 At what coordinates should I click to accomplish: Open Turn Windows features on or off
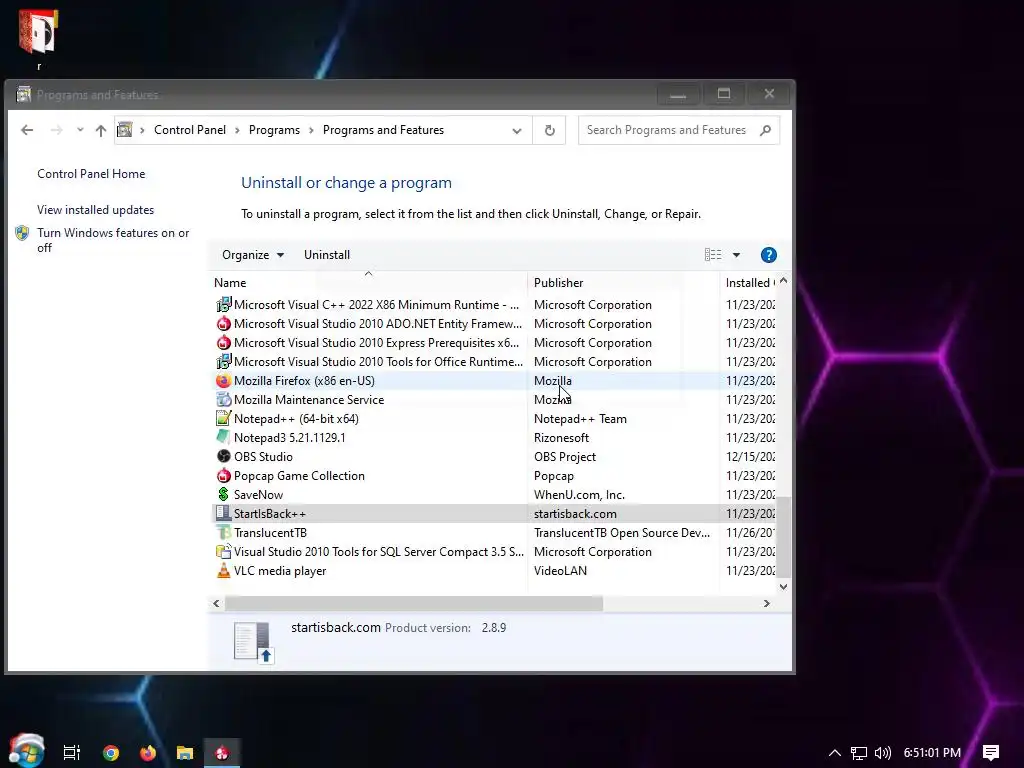point(113,240)
